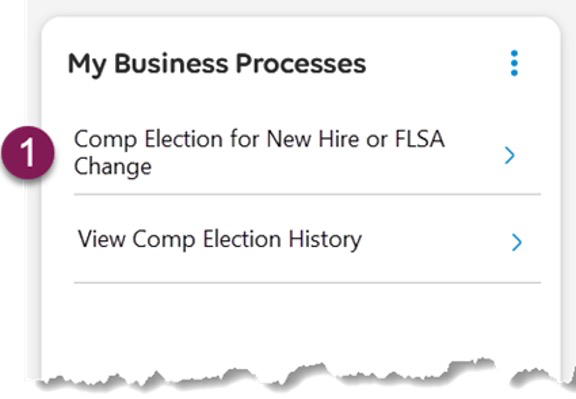The height and width of the screenshot is (399, 576).
Task: Click the My Business Processes heading
Action: coord(217,64)
